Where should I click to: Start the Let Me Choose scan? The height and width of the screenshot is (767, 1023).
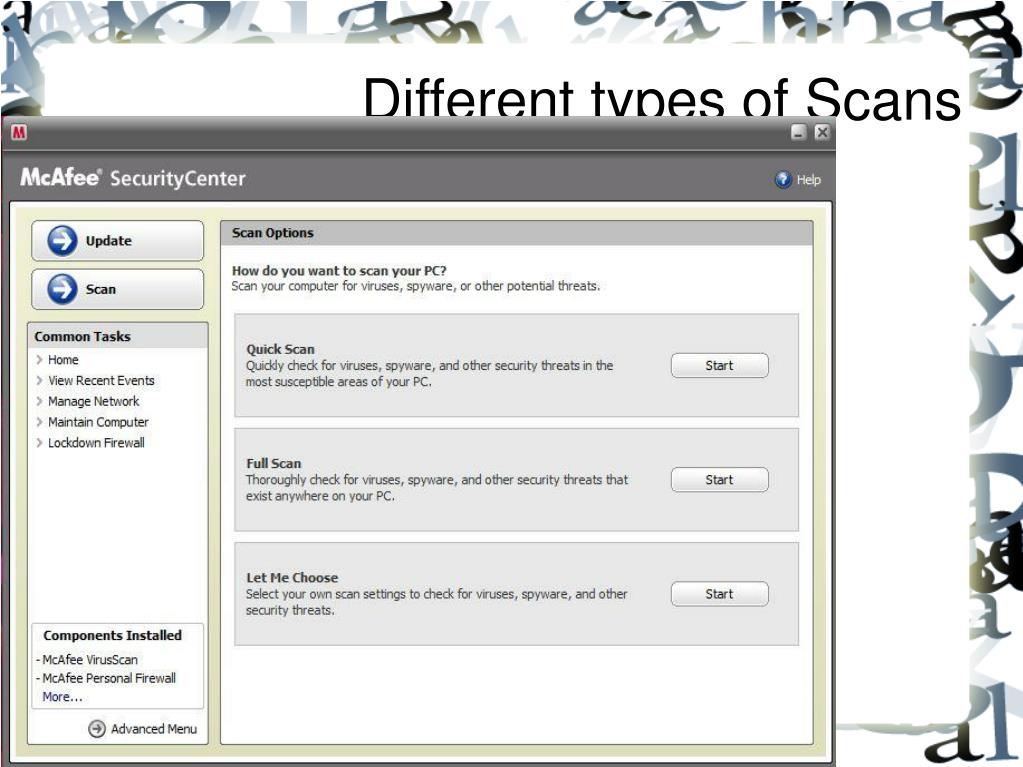pyautogui.click(x=720, y=594)
